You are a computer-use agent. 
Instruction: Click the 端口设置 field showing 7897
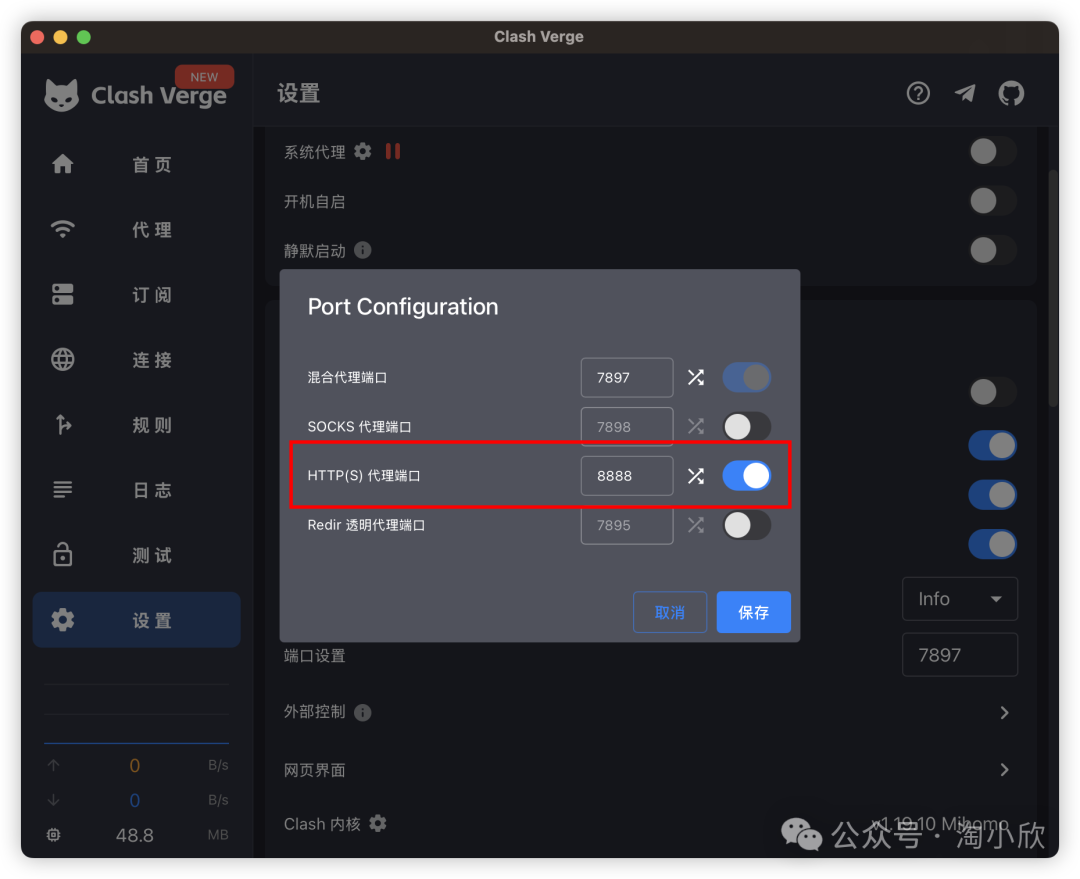click(x=960, y=654)
